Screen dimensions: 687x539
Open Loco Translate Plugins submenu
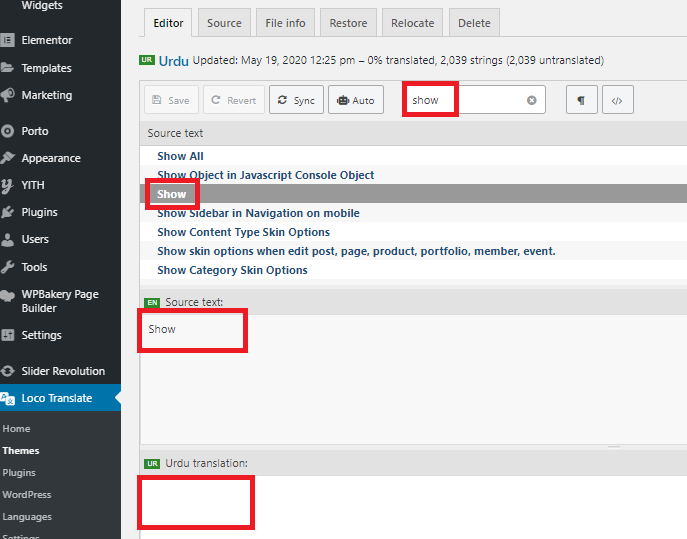point(19,472)
